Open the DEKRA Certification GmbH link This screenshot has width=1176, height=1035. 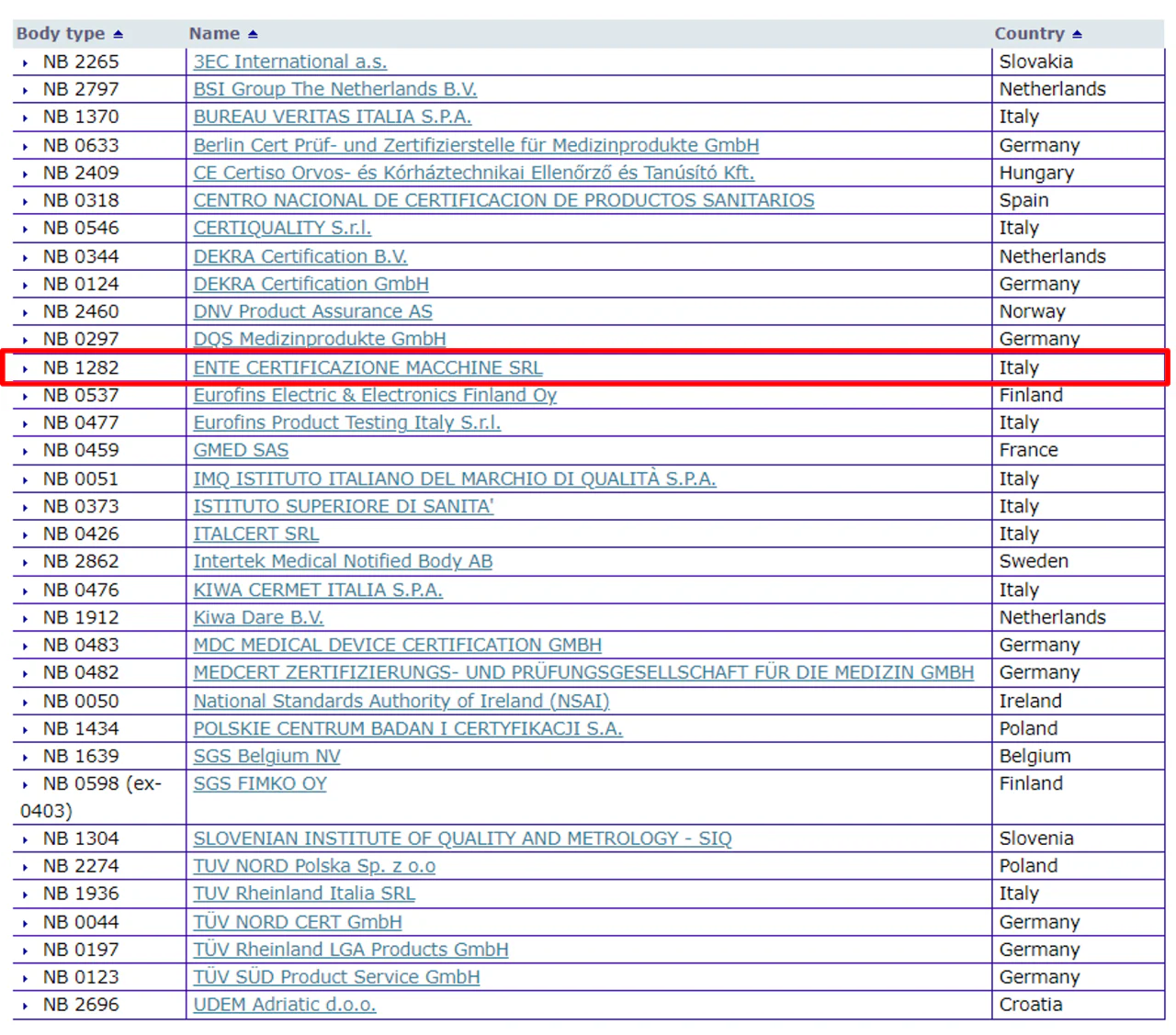pyautogui.click(x=311, y=284)
